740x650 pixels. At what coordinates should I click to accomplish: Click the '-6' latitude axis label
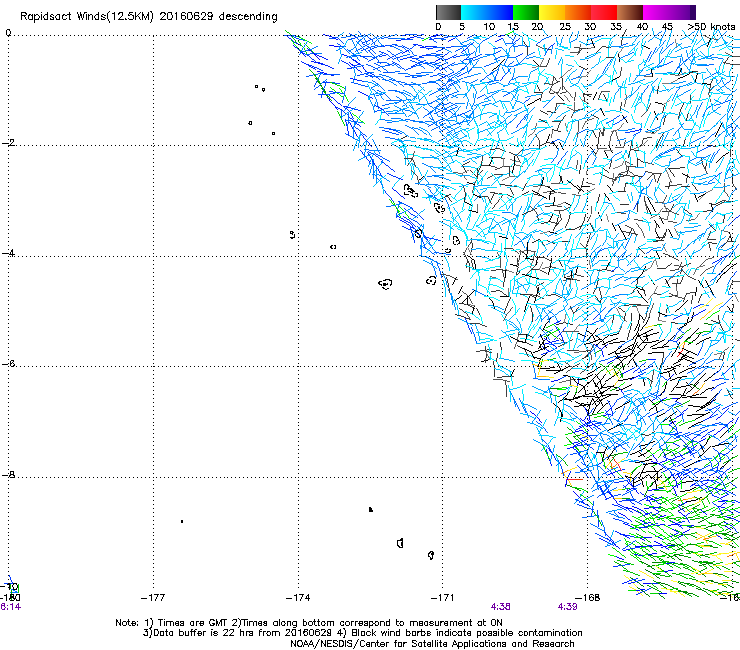pyautogui.click(x=8, y=363)
